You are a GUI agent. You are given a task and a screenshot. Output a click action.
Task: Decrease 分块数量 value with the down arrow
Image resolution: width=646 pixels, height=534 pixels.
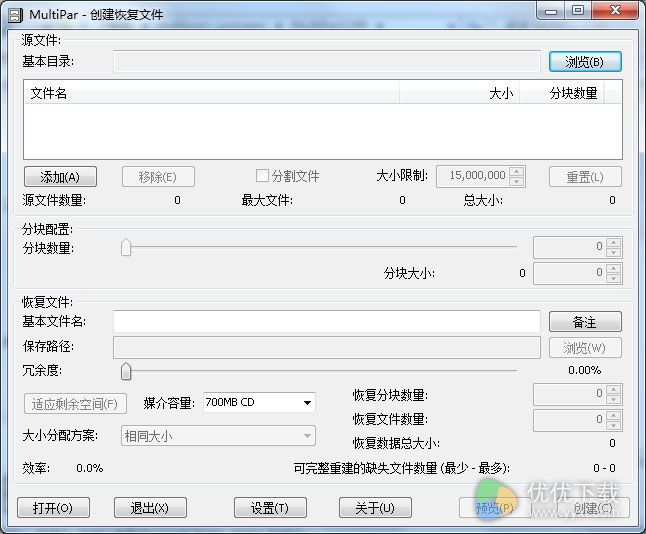[x=614, y=252]
